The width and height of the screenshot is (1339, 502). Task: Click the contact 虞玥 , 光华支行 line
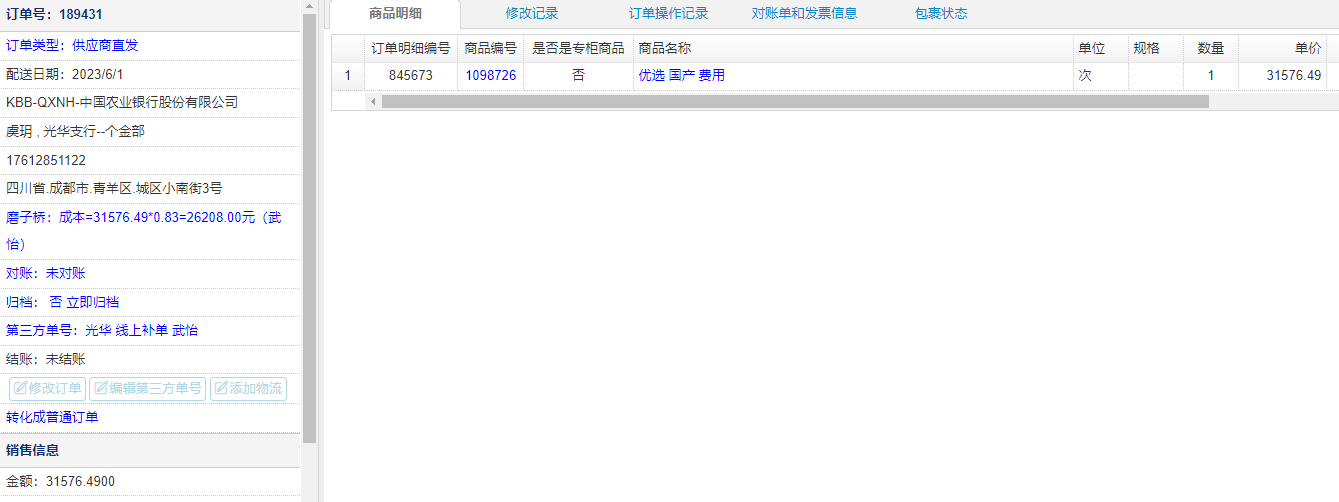tap(76, 131)
